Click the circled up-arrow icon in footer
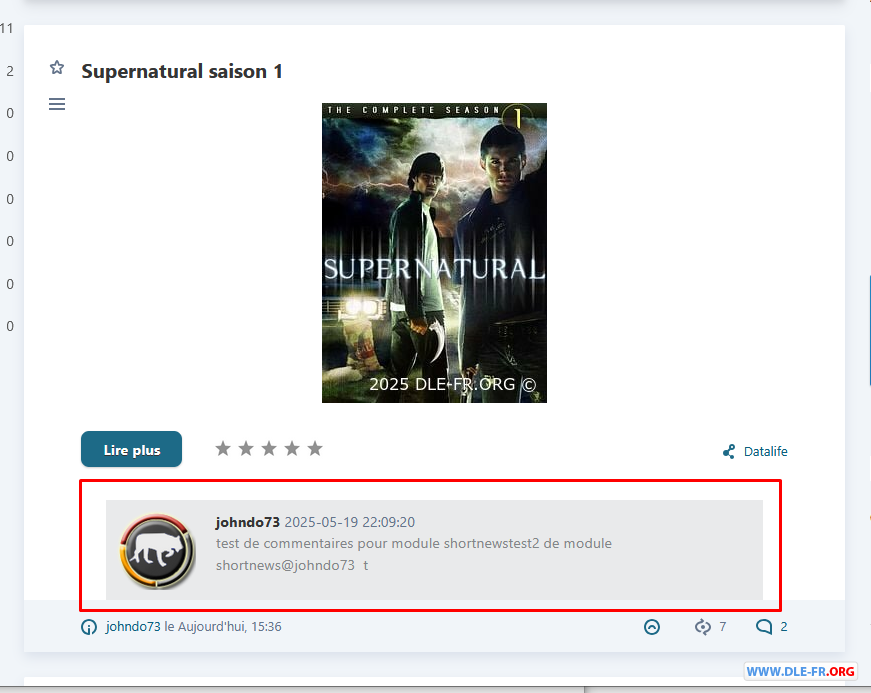Image resolution: width=871 pixels, height=693 pixels. [x=652, y=627]
